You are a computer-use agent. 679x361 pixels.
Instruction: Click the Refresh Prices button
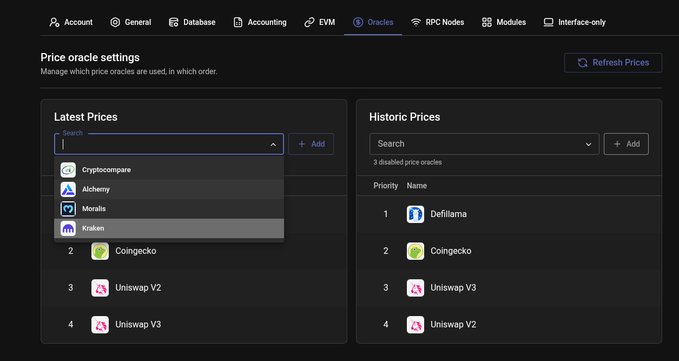[x=613, y=63]
